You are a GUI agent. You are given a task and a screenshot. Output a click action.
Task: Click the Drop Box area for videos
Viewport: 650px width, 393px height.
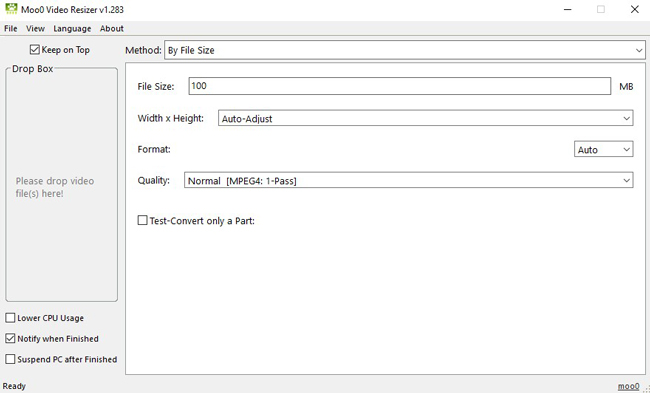pos(61,185)
